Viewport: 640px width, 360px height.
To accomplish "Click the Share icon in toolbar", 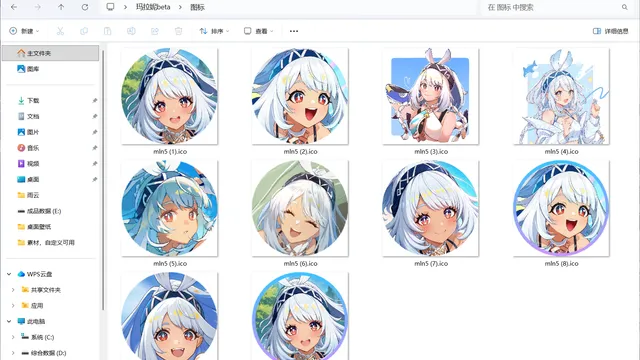I will (x=155, y=31).
